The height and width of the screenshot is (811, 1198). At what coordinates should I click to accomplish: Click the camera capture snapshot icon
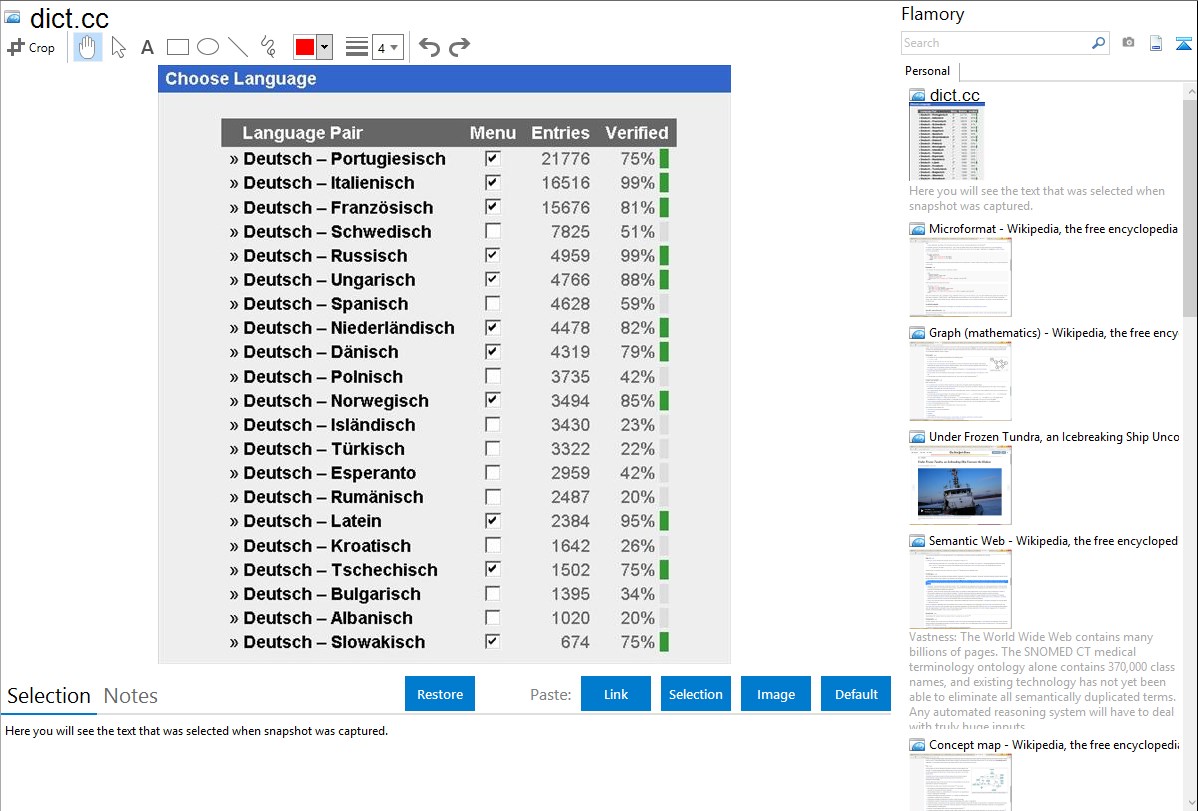tap(1128, 43)
